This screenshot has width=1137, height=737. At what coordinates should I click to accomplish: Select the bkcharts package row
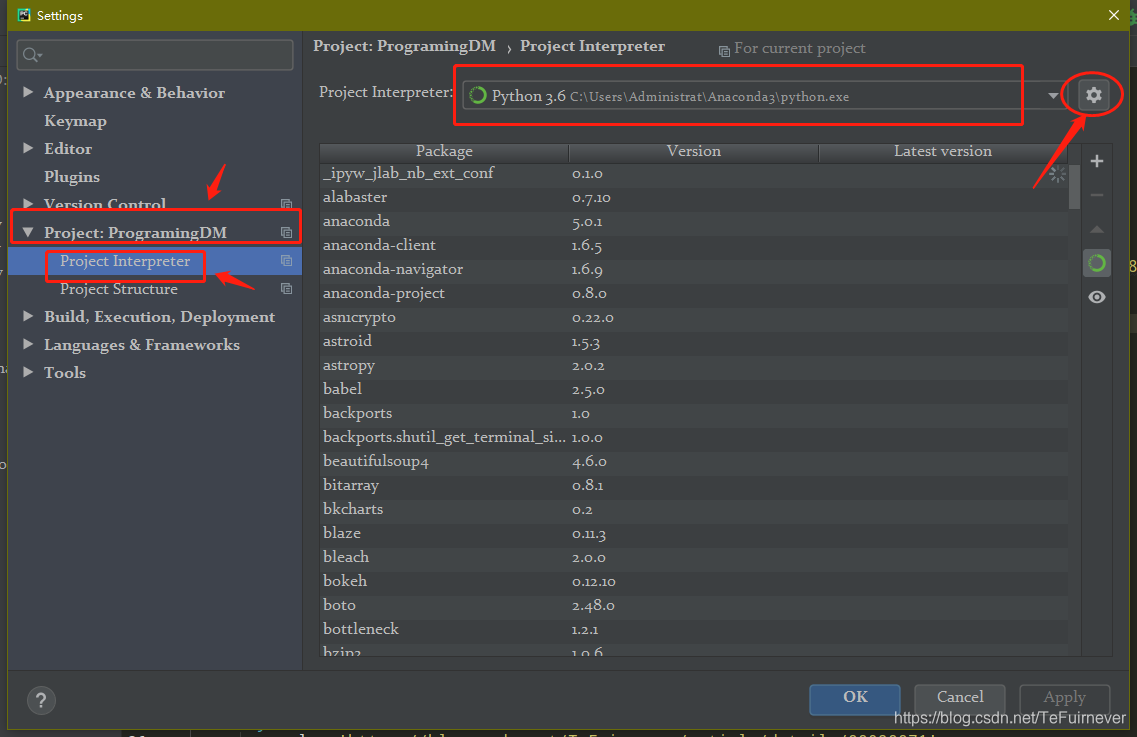[693, 509]
